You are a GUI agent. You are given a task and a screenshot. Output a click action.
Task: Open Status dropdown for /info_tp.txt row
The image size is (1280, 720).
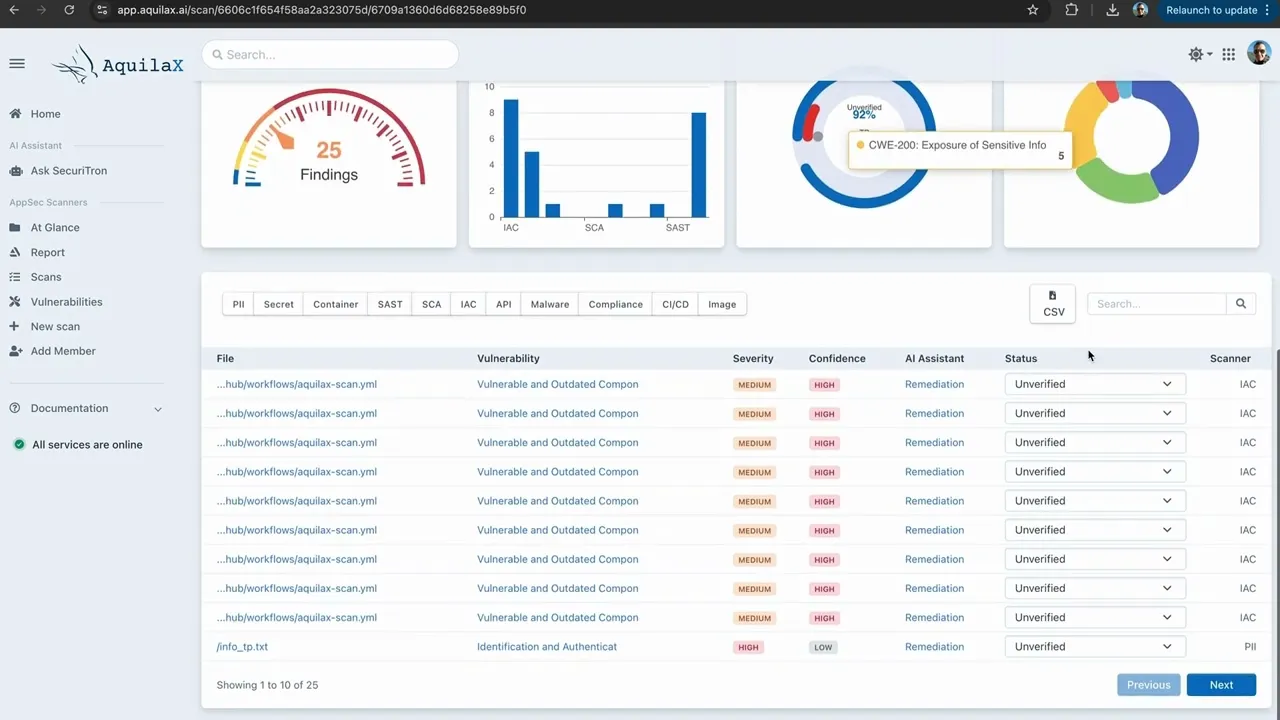pos(1095,647)
